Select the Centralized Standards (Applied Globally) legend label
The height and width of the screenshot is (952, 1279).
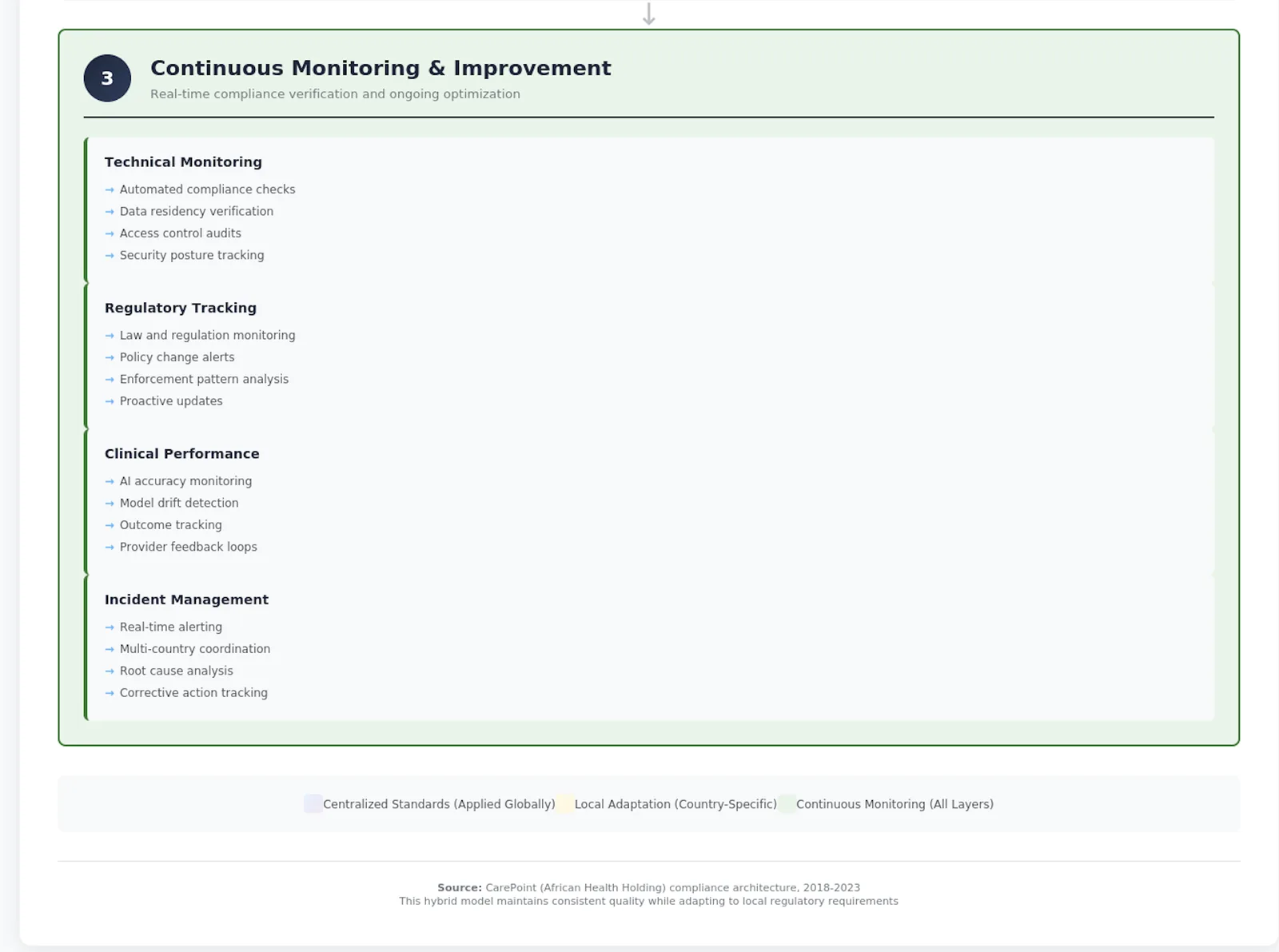439,804
